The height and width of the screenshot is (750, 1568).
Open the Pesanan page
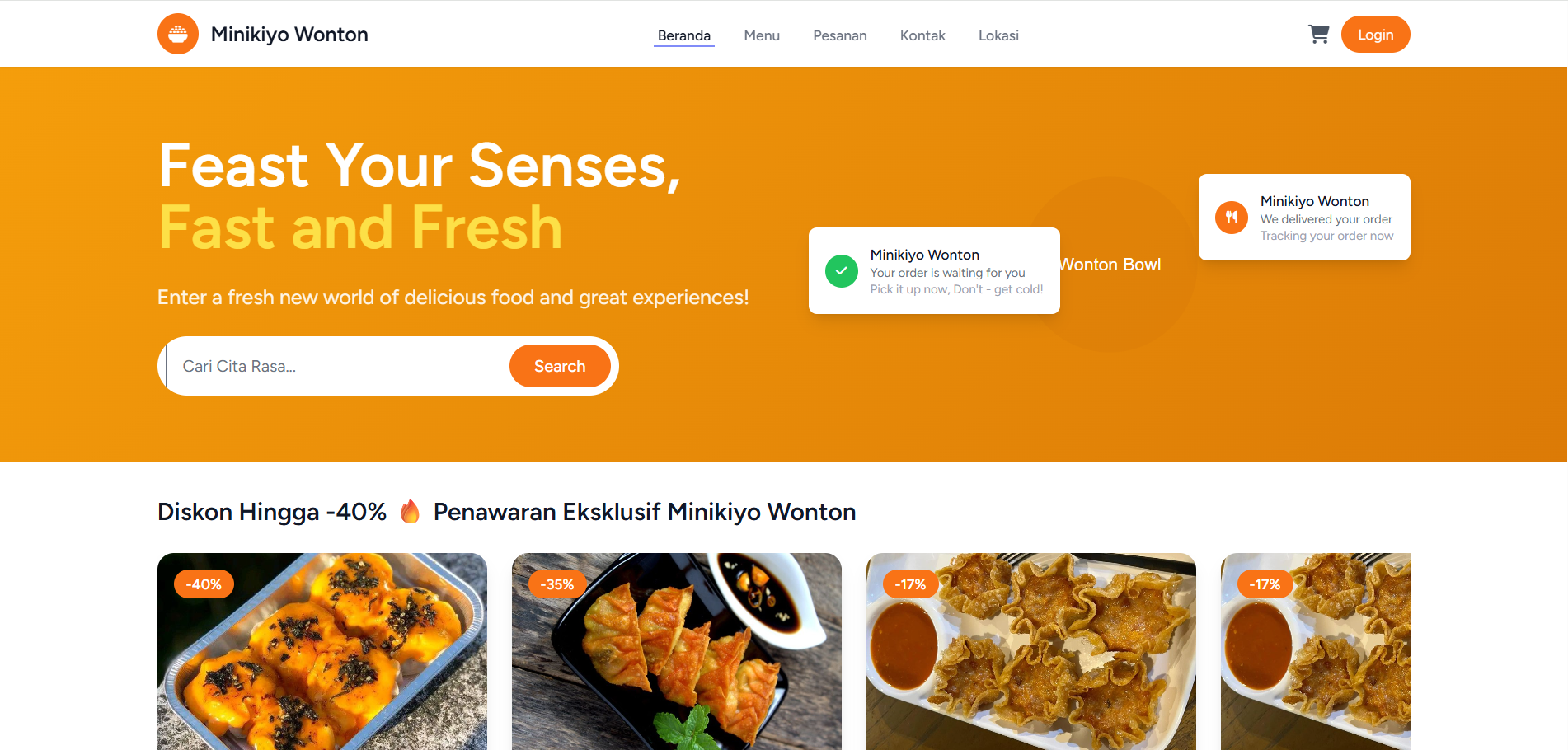840,35
